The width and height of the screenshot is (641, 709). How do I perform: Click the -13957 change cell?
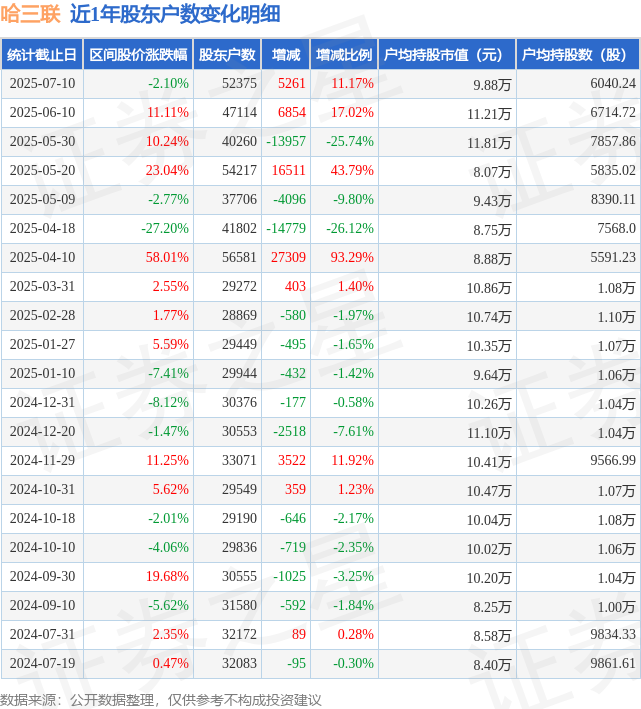point(286,142)
